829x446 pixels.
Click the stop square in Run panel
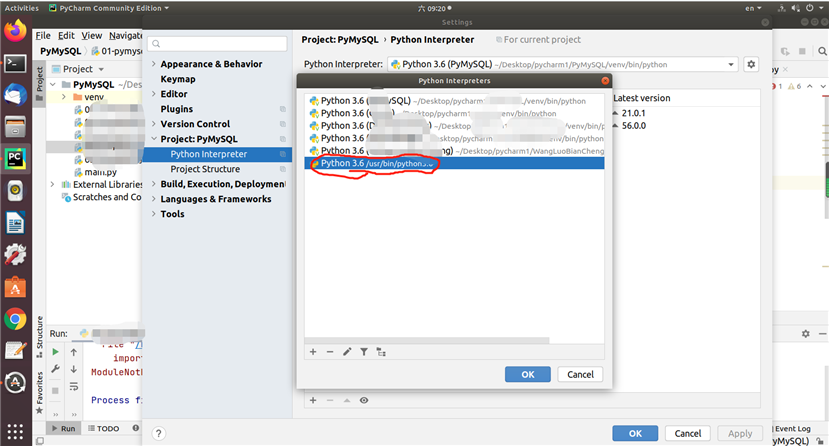pyautogui.click(x=55, y=391)
